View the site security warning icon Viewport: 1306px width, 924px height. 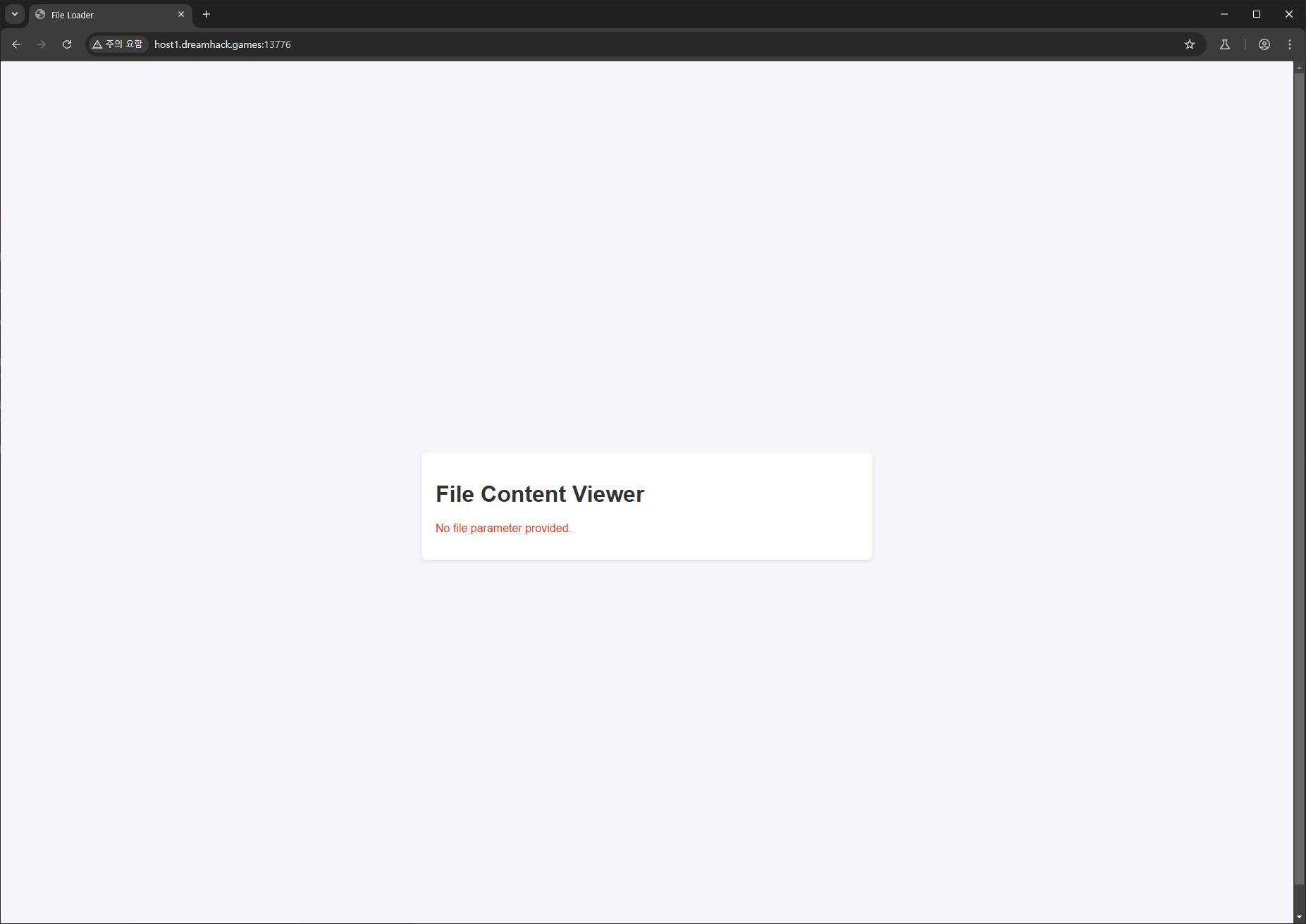(x=96, y=44)
